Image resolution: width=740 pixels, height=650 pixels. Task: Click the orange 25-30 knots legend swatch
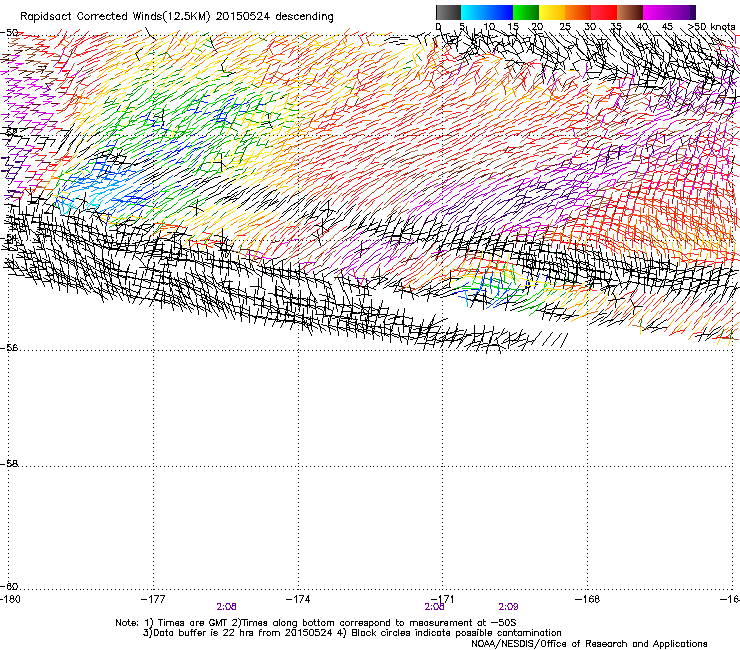click(578, 12)
